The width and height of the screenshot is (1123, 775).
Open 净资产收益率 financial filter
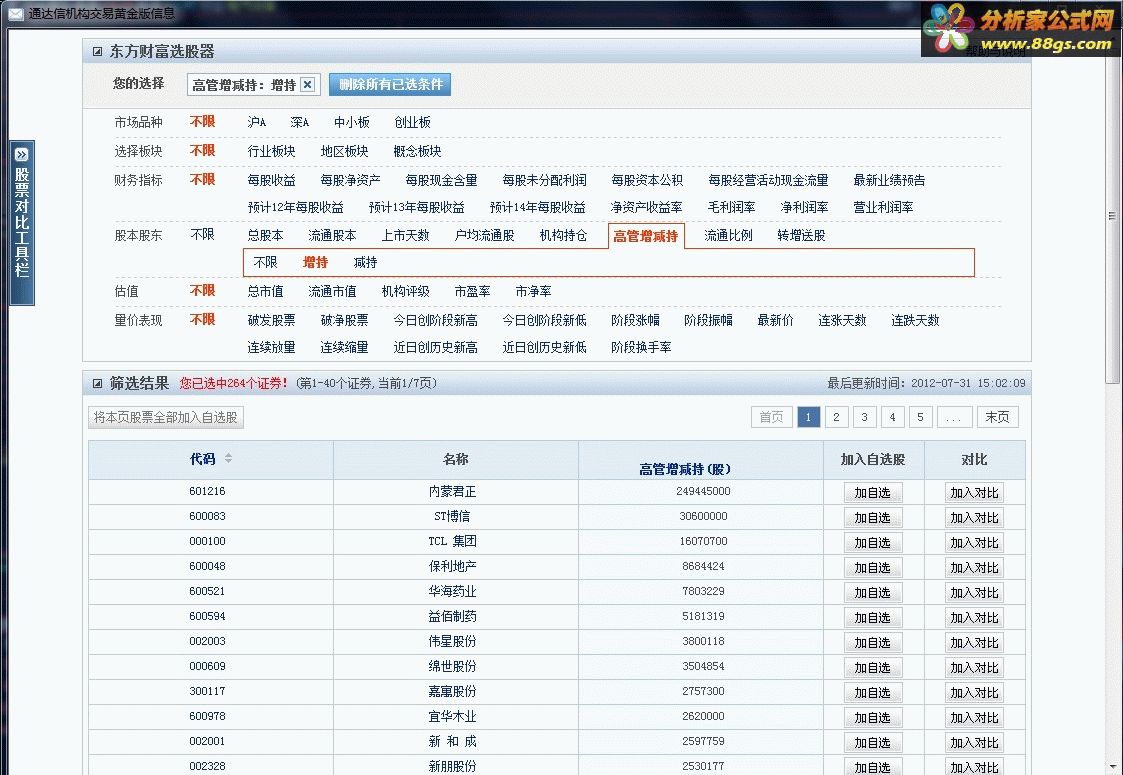(x=647, y=208)
